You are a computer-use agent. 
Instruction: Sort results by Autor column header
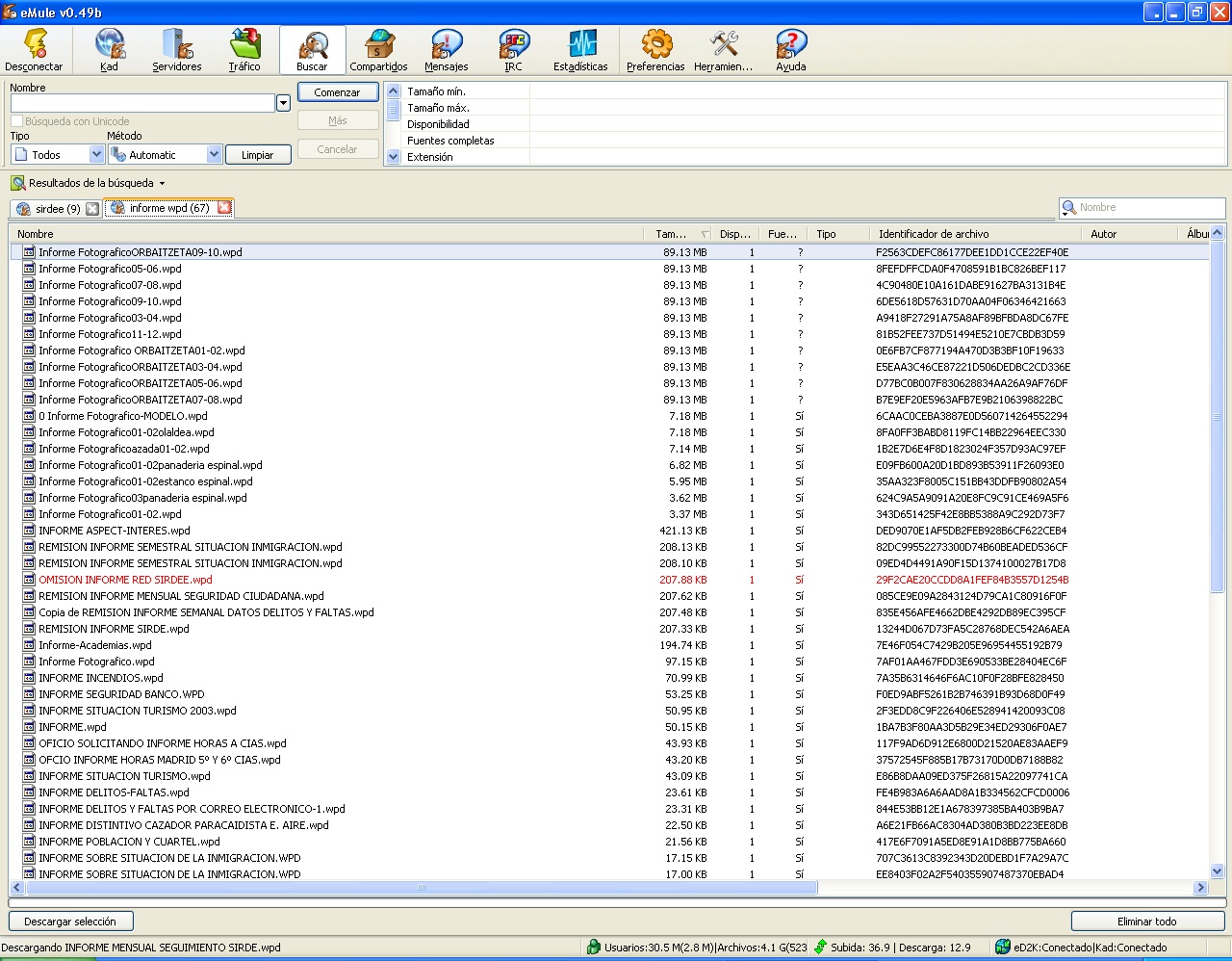click(1131, 234)
